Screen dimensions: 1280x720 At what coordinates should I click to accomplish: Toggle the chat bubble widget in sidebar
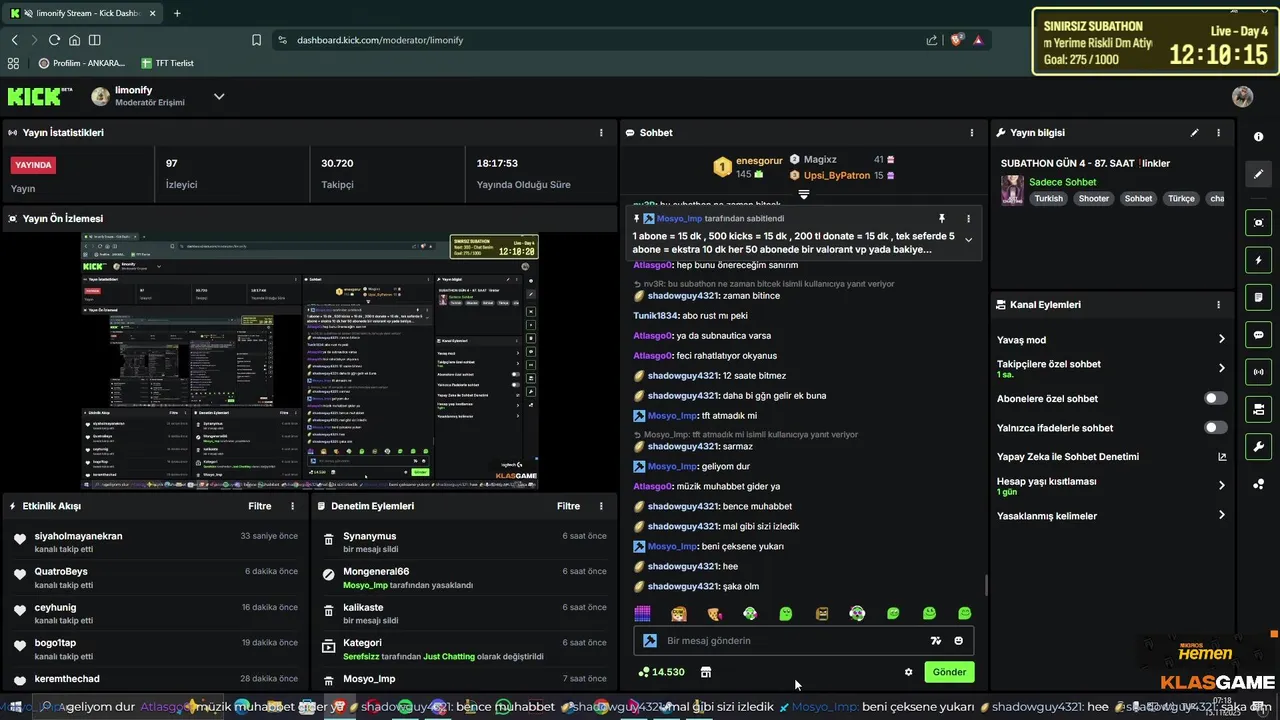pyautogui.click(x=1258, y=335)
